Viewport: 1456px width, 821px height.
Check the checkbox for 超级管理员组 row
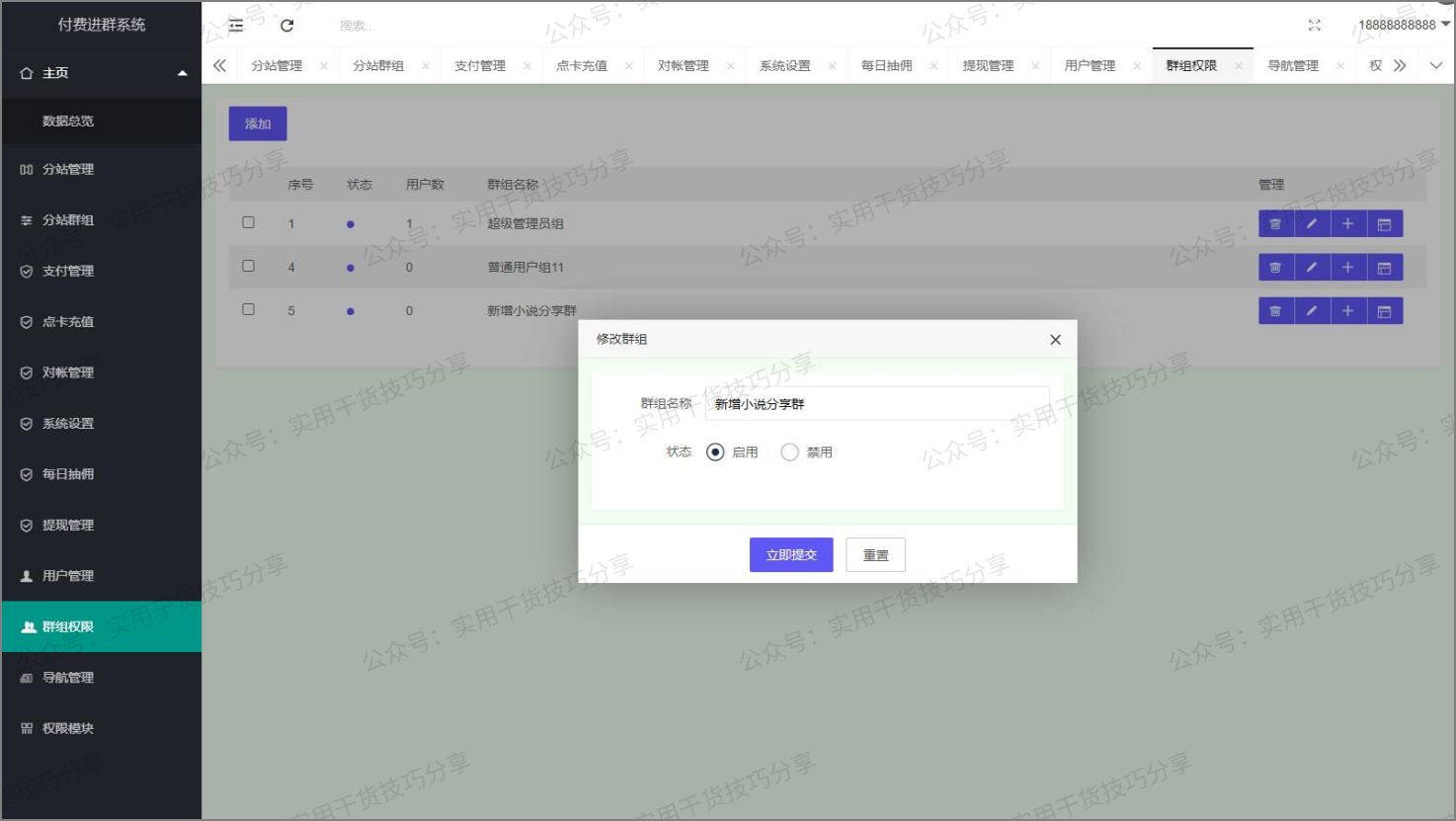pyautogui.click(x=249, y=223)
